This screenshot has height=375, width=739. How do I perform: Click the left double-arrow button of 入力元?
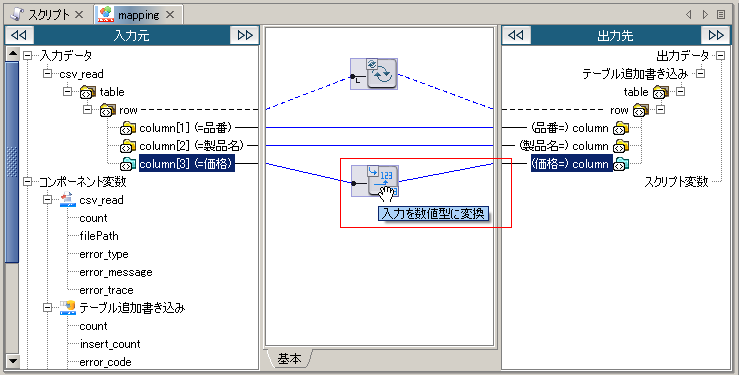(x=19, y=35)
